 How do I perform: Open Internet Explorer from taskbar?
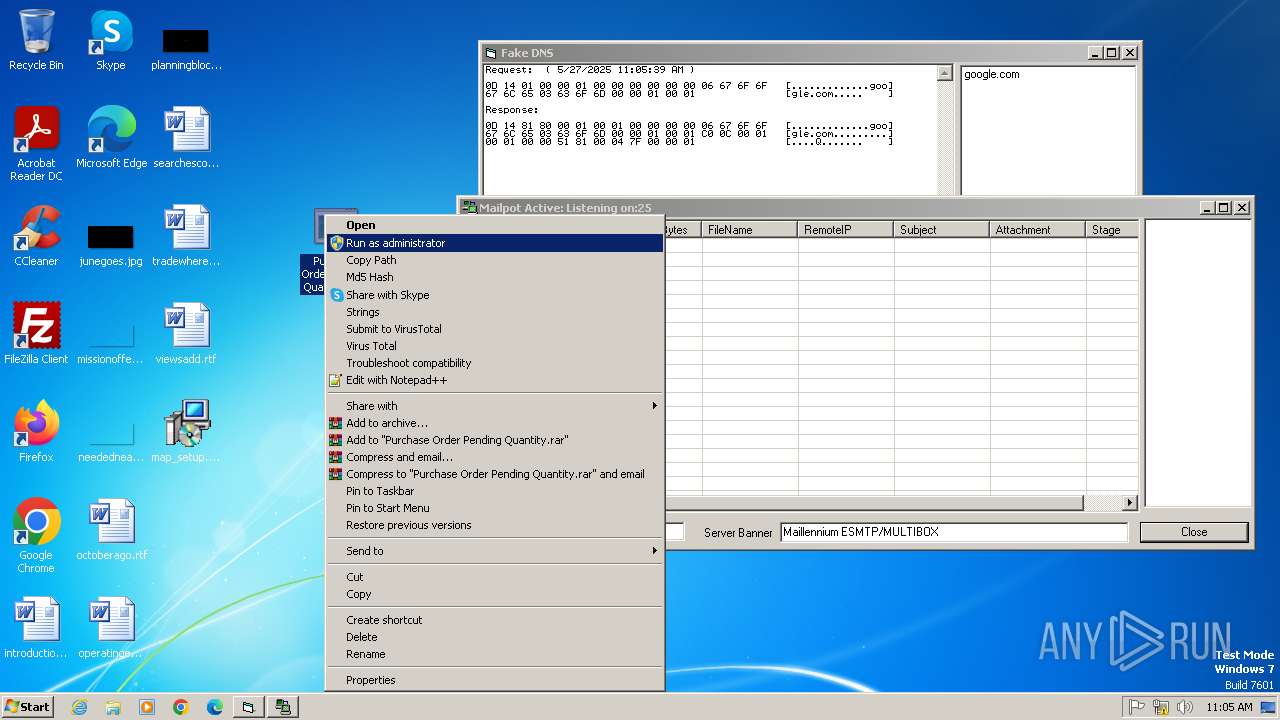tap(79, 707)
